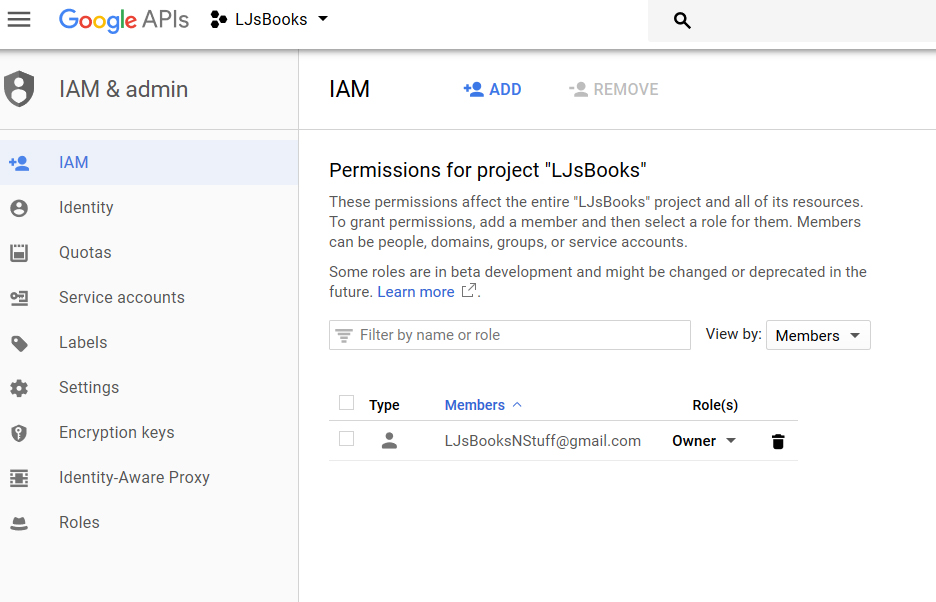Open Service accounts in the sidebar
The width and height of the screenshot is (936, 602).
point(121,298)
